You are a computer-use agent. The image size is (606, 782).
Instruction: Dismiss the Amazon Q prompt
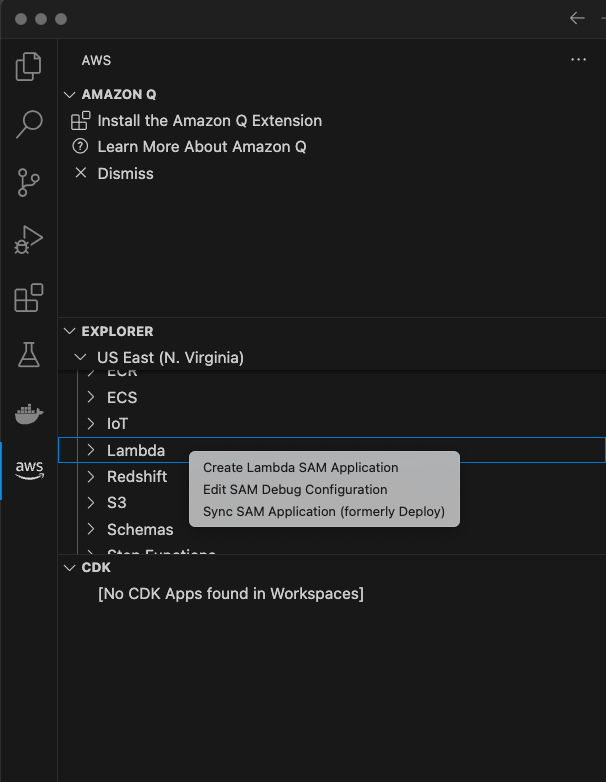(125, 174)
